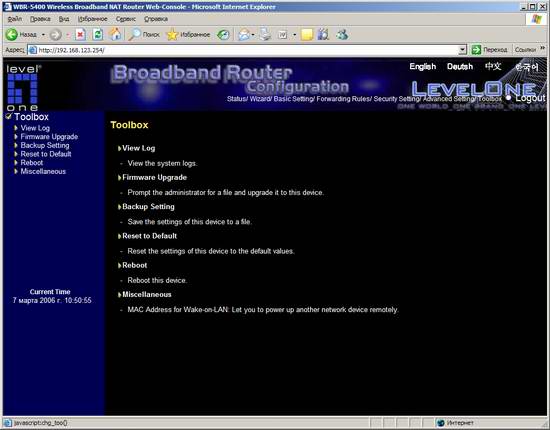The height and width of the screenshot is (430, 550).
Task: Switch language to Korean
Action: pyautogui.click(x=527, y=67)
